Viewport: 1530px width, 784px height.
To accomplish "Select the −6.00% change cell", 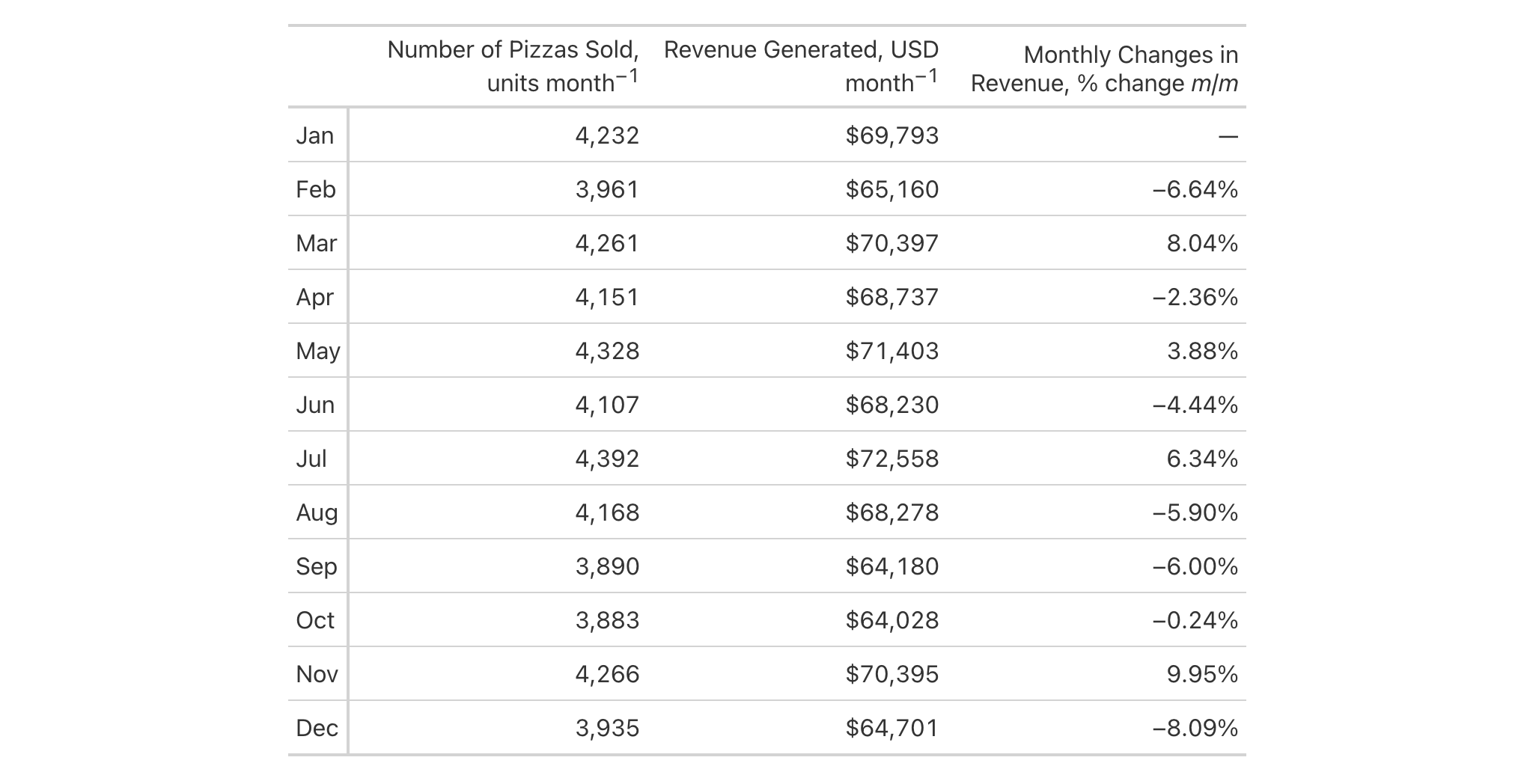I will pyautogui.click(x=1195, y=566).
